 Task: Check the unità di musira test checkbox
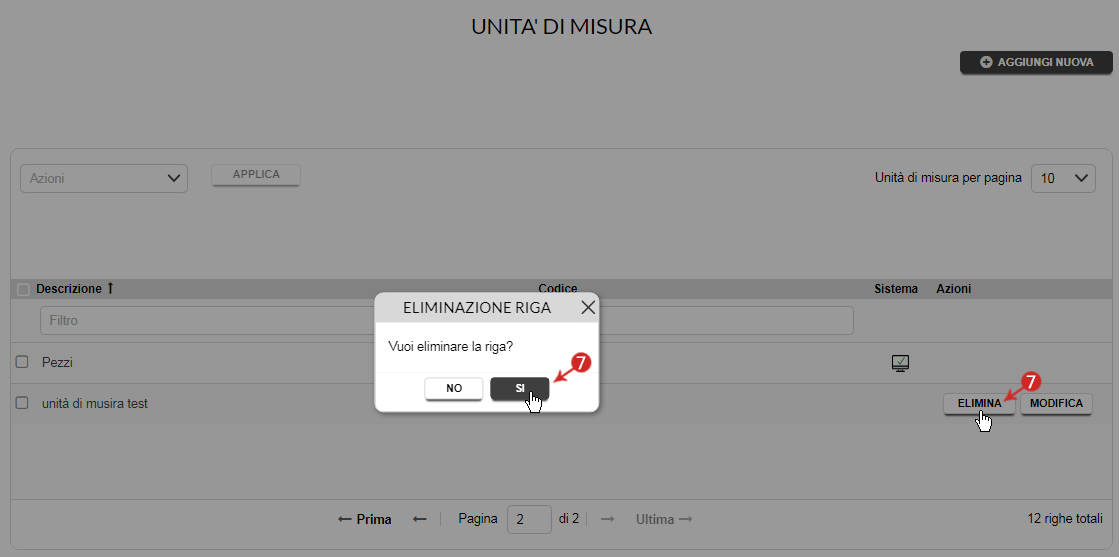tap(22, 403)
